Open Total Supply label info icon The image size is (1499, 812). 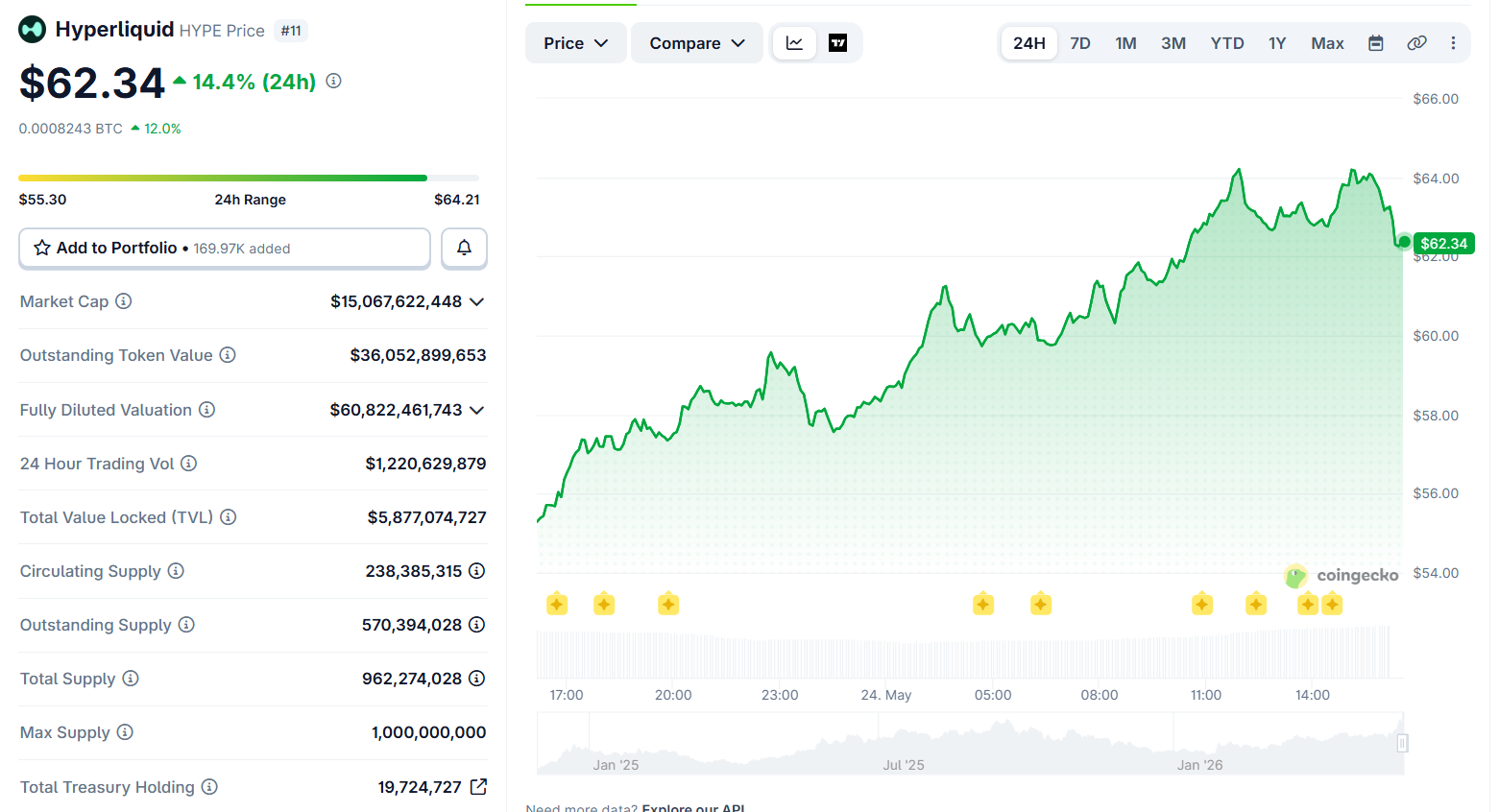tap(131, 679)
